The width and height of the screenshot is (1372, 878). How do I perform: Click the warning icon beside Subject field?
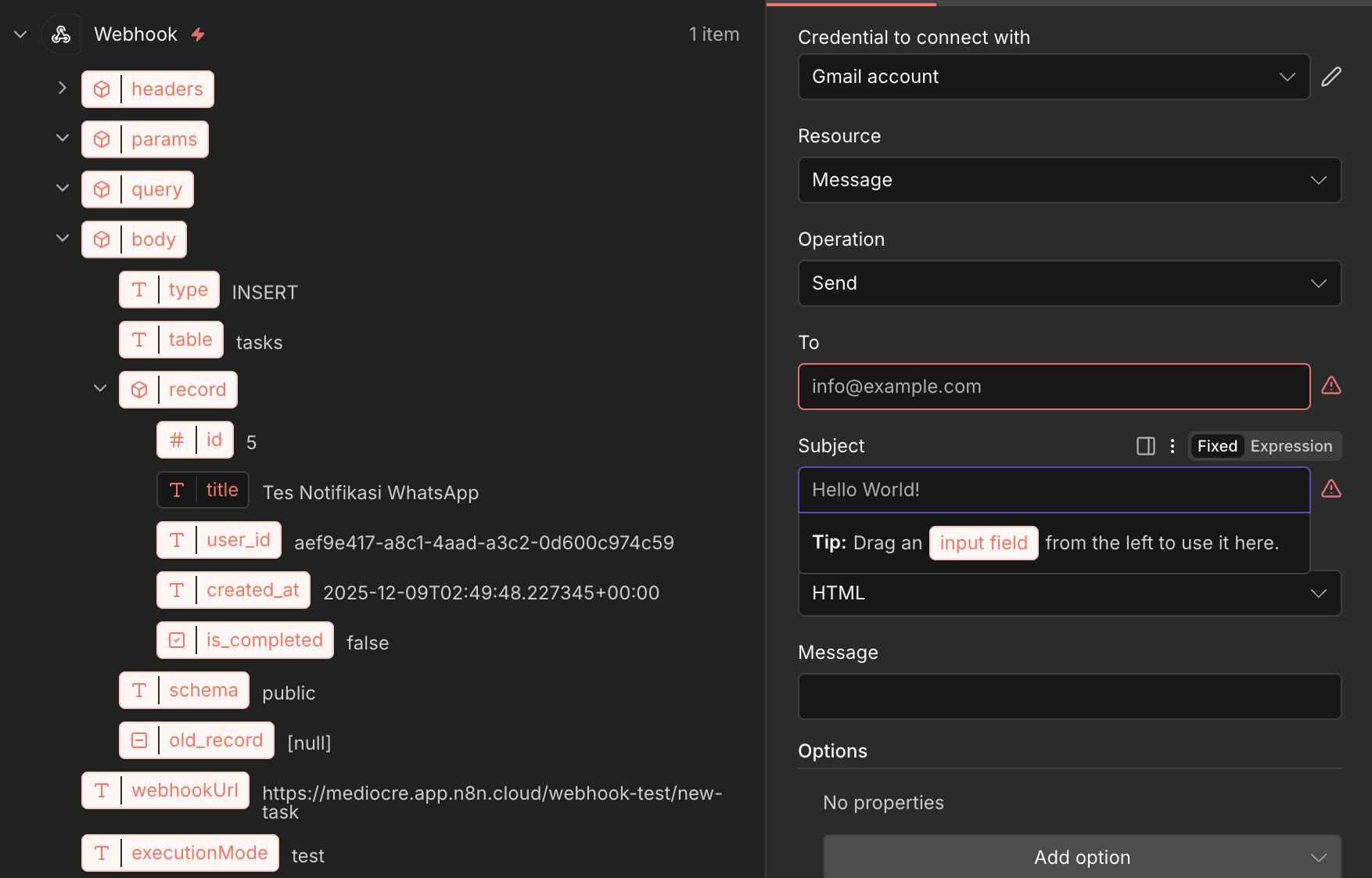click(x=1331, y=489)
